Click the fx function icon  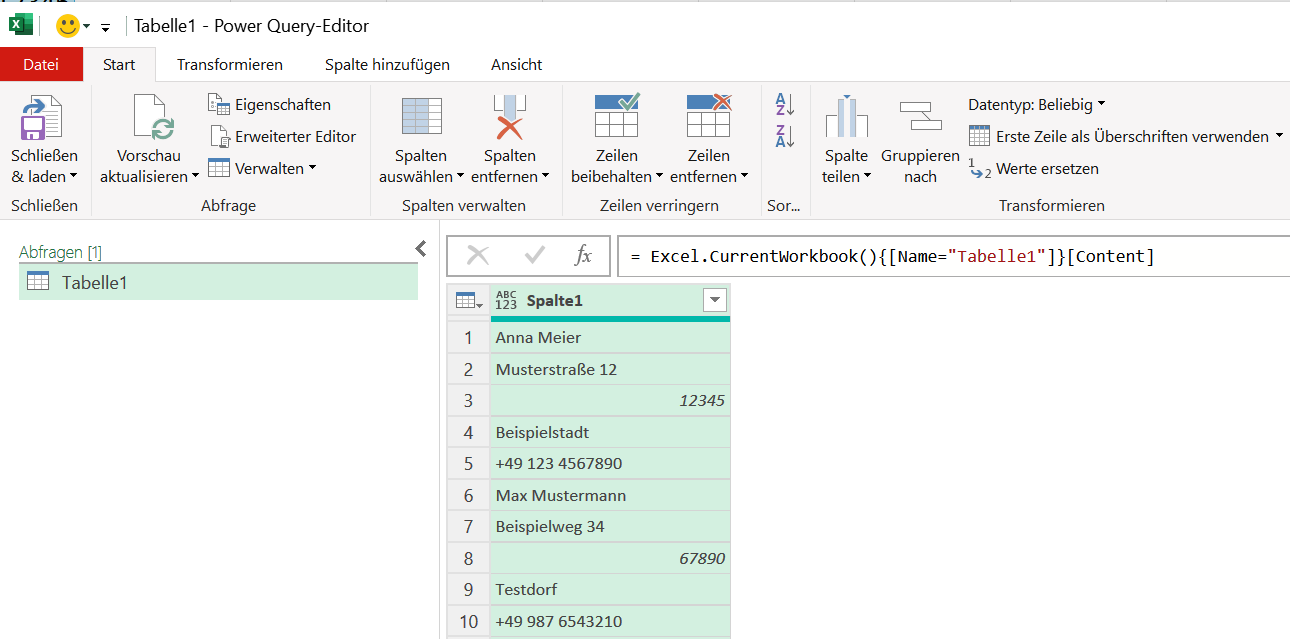[x=583, y=256]
